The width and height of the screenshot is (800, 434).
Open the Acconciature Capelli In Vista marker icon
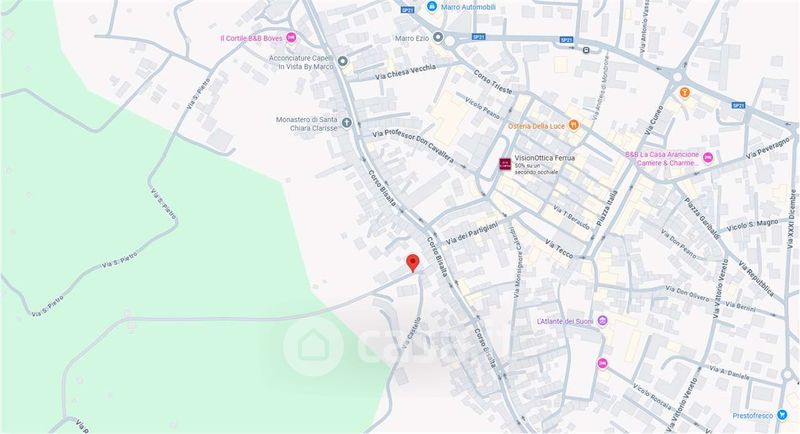[x=343, y=62]
